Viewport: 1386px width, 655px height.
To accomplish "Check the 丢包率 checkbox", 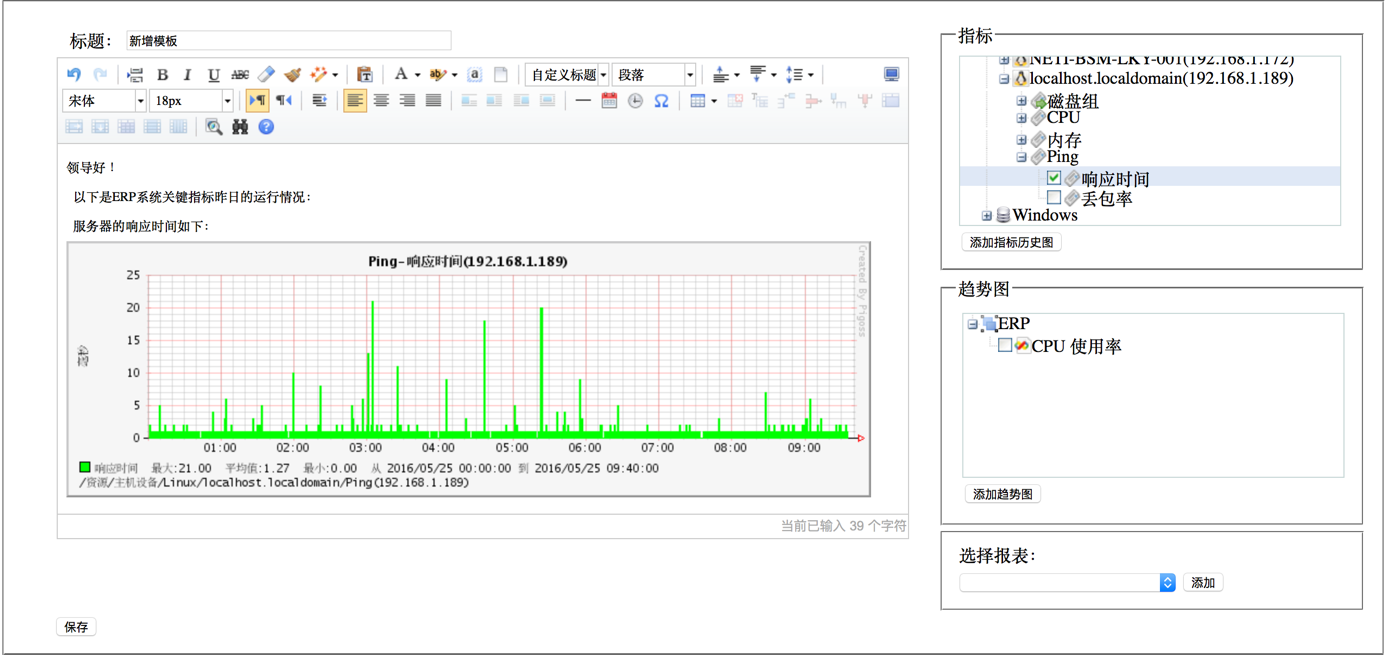I will (1054, 198).
